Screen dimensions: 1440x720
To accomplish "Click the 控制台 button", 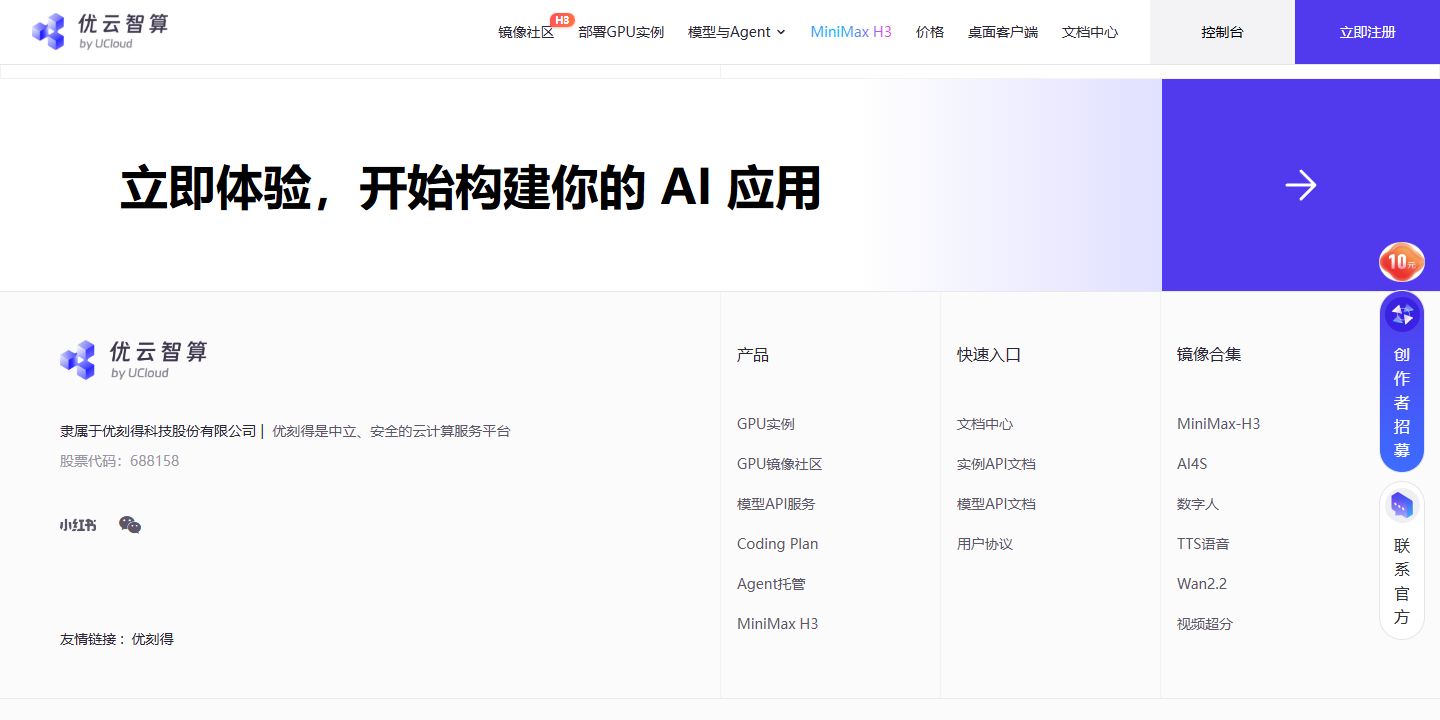I will [x=1222, y=32].
